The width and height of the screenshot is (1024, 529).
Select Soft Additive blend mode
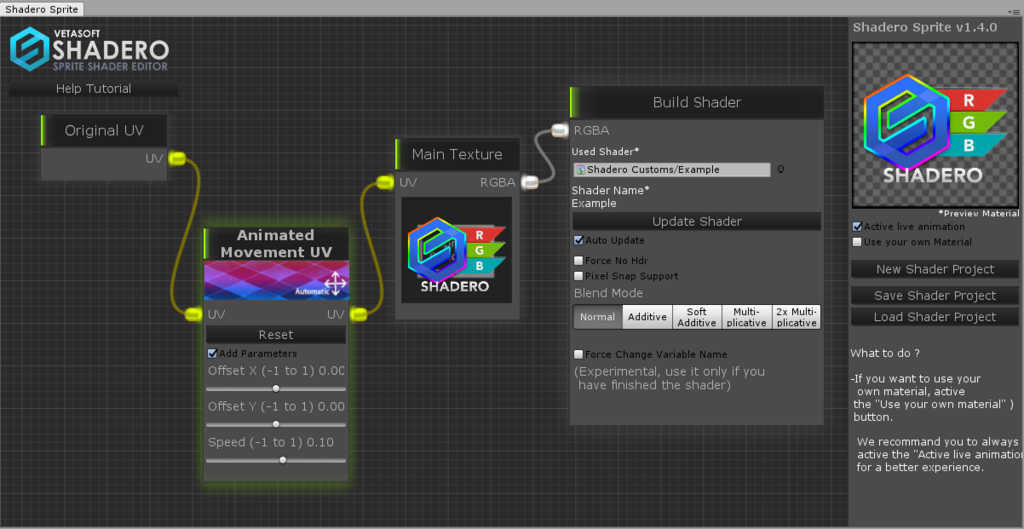pos(697,317)
